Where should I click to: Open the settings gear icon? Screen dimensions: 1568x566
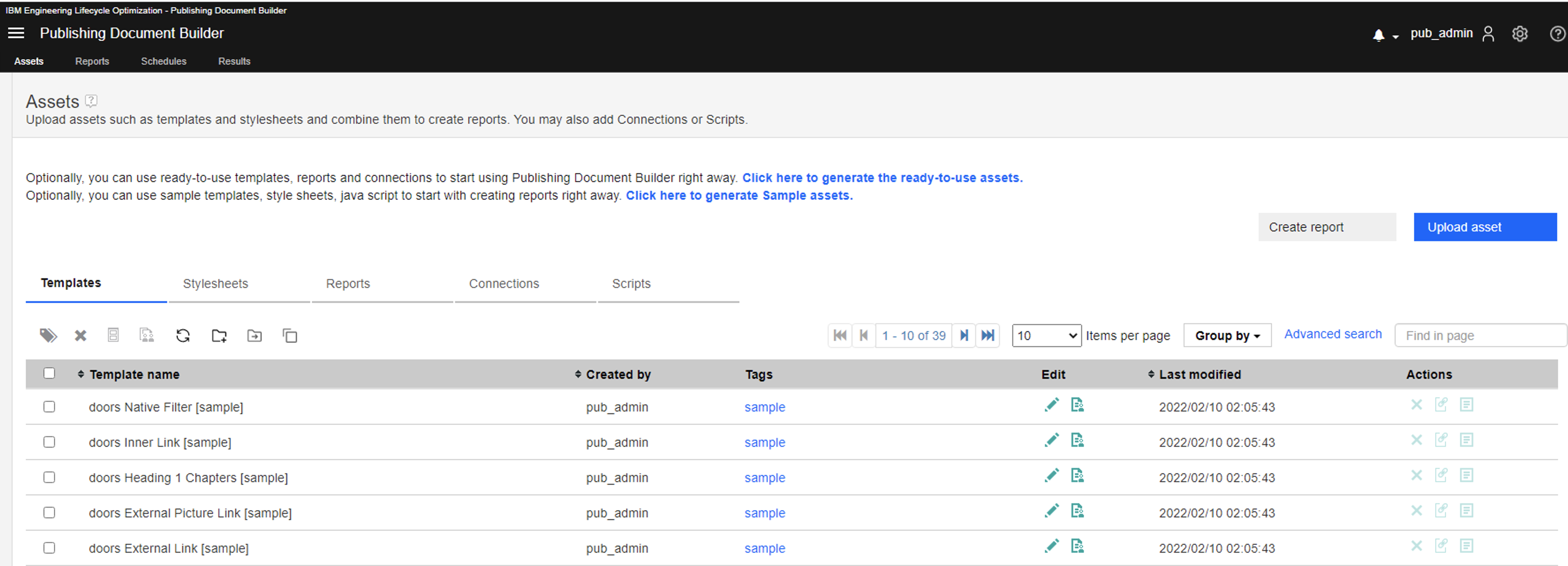pyautogui.click(x=1519, y=34)
